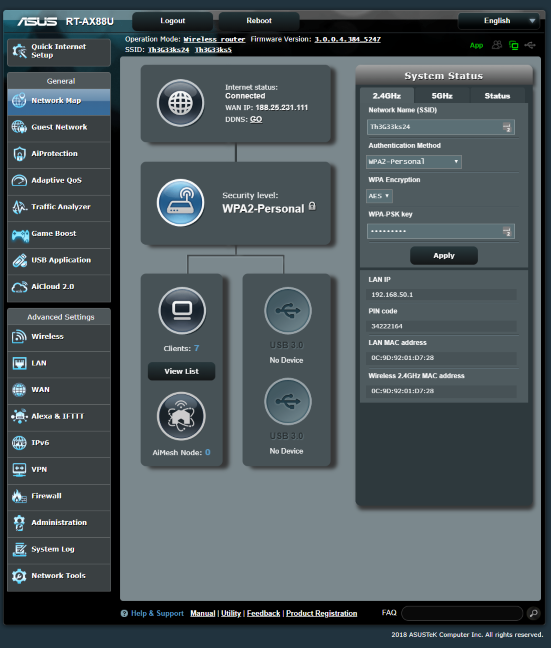Click the Network Name (SSID) input field
This screenshot has height=648, width=551.
click(441, 127)
